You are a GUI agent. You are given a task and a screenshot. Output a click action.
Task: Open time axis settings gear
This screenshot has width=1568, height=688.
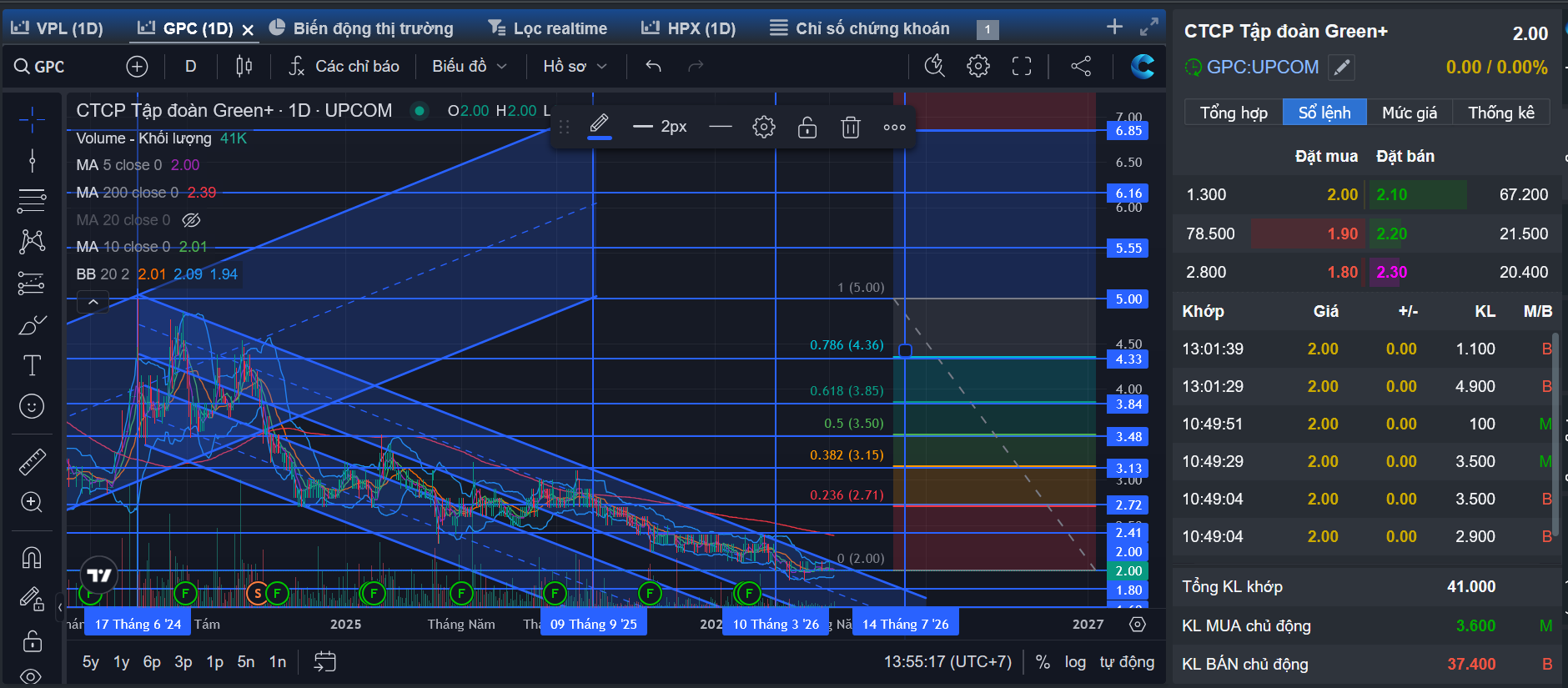pyautogui.click(x=1138, y=624)
